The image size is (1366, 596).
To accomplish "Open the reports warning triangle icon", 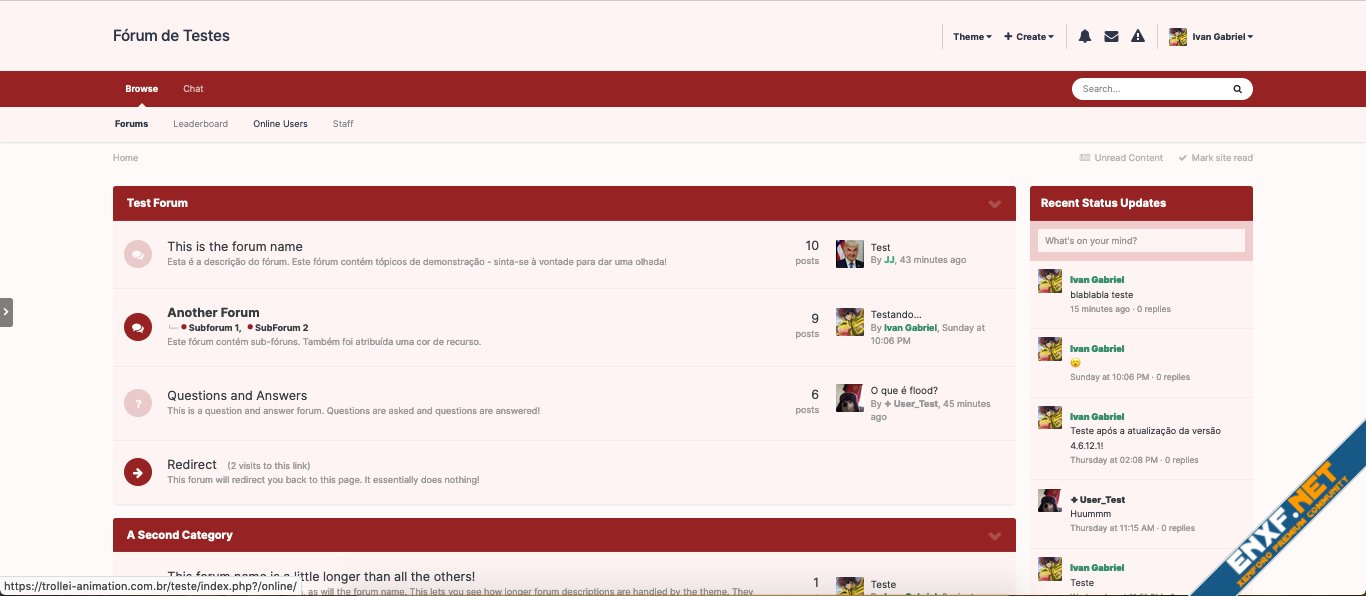I will (x=1138, y=37).
